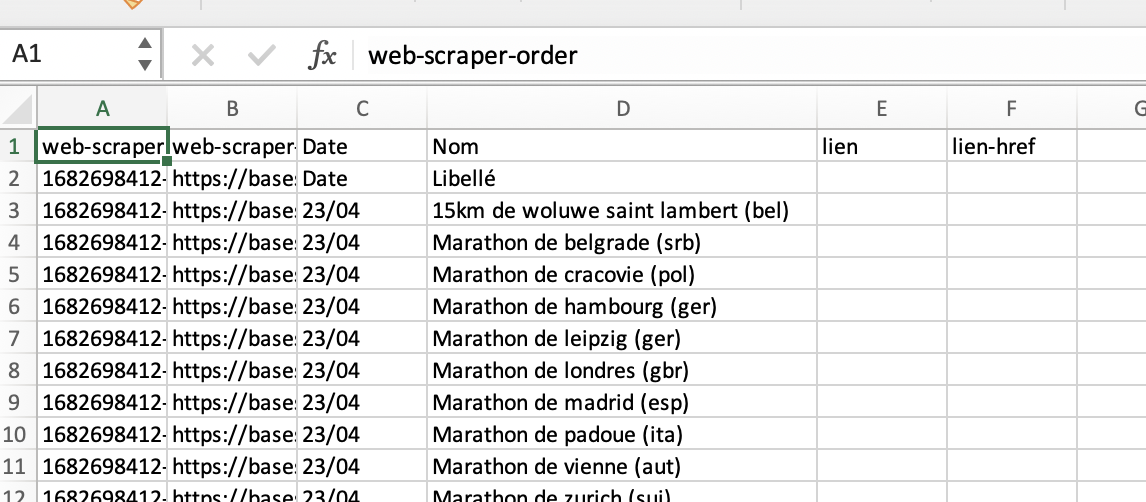Select column A header
Image resolution: width=1146 pixels, height=502 pixels.
pyautogui.click(x=102, y=108)
